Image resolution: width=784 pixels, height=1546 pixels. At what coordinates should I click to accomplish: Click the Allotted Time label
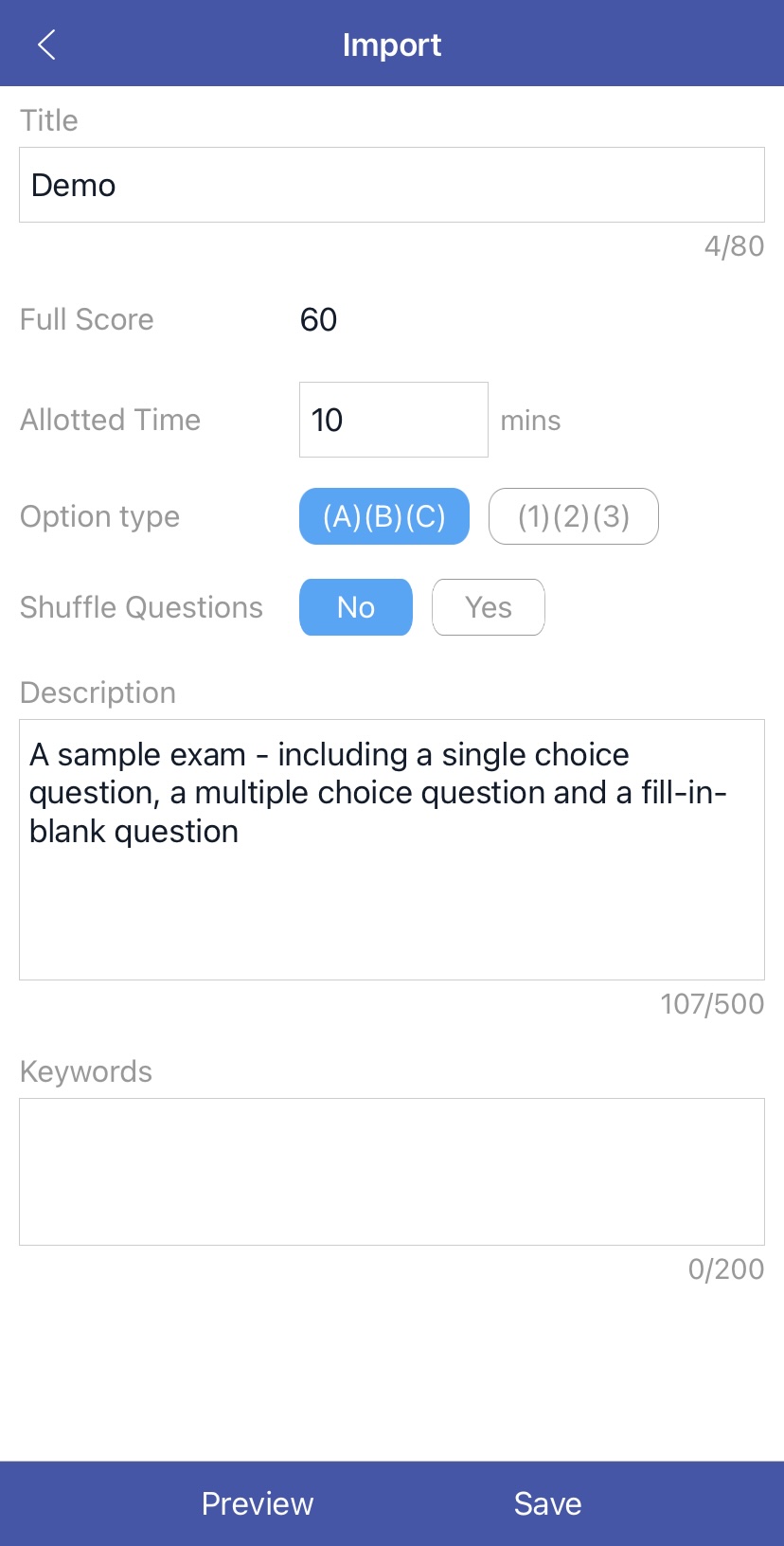(x=110, y=420)
